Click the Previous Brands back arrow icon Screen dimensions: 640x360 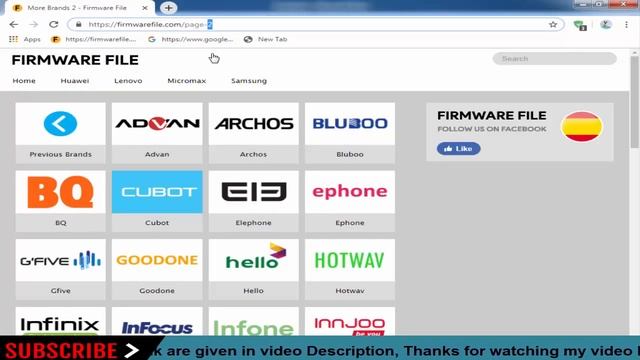60,123
